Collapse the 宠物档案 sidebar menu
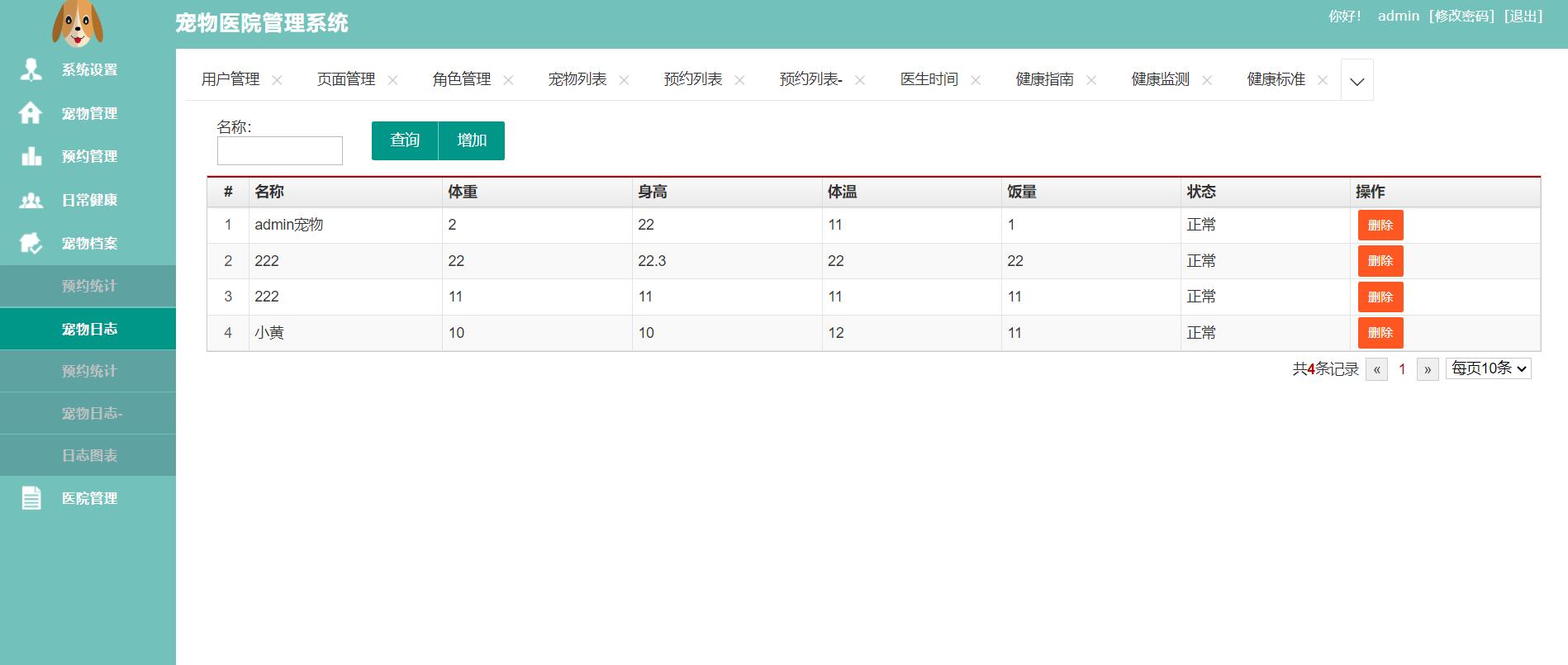1568x665 pixels. (x=88, y=243)
